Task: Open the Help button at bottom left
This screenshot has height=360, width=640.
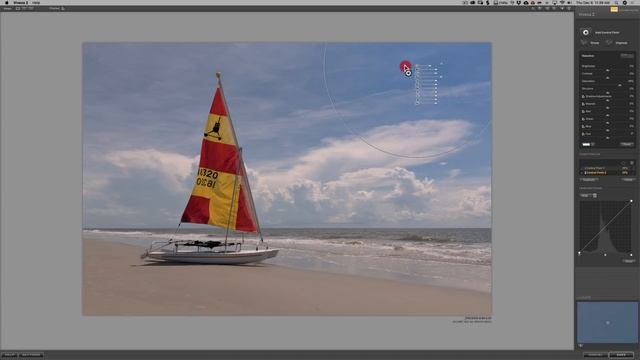Action: [x=9, y=355]
